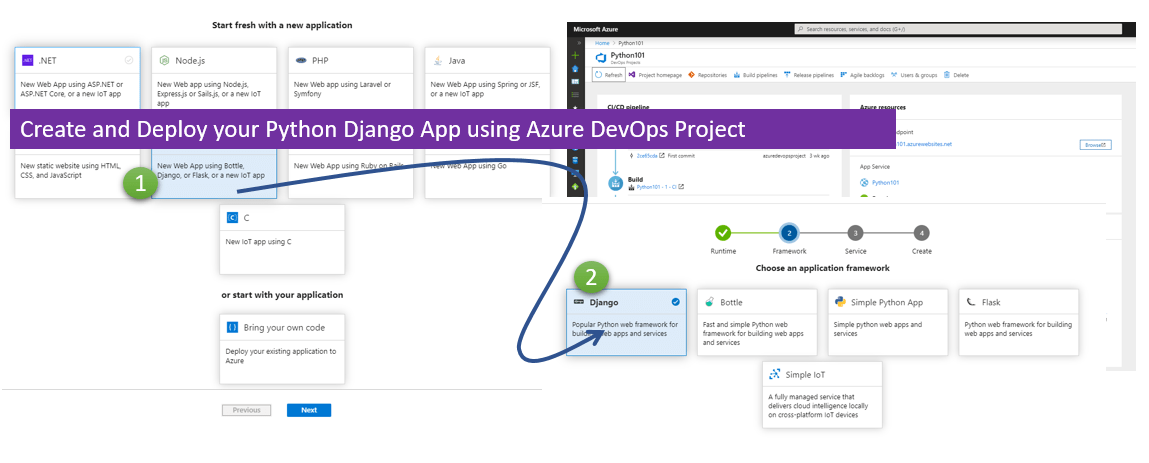Open the Azure portal Home sidebar icon

pos(575,69)
